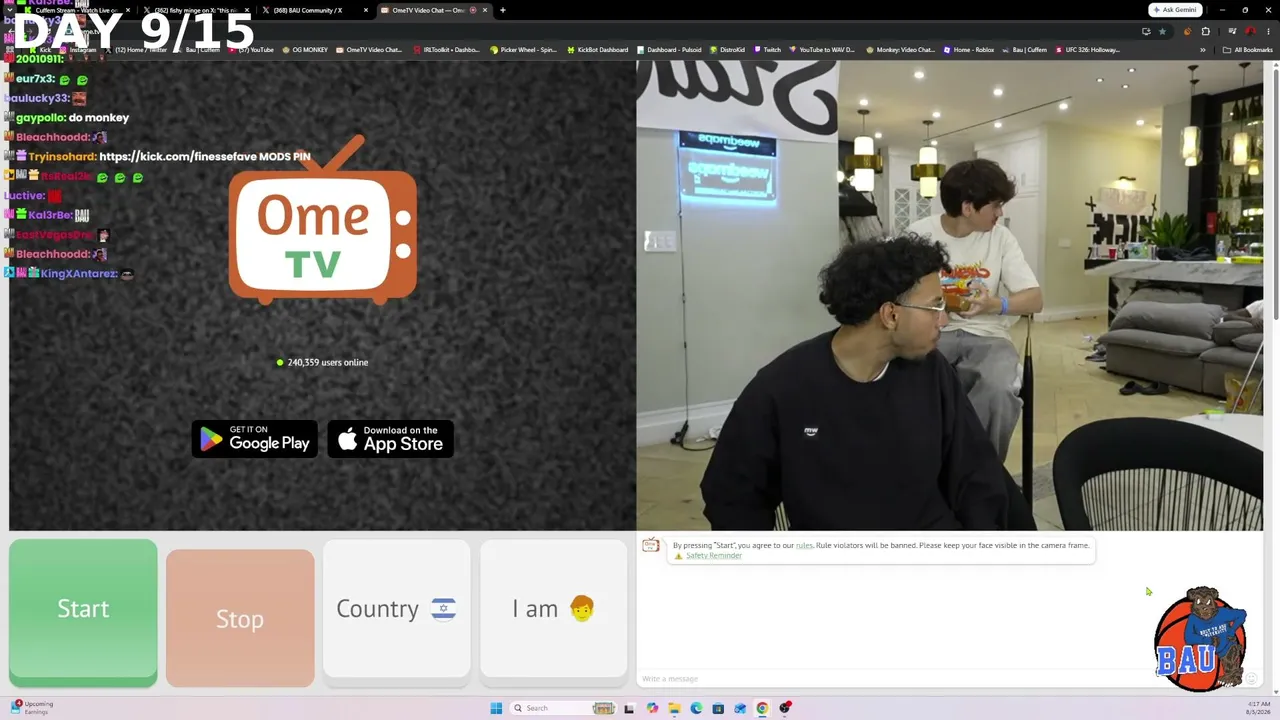This screenshot has height=720, width=1280.
Task: Open Google Chrome from the taskbar
Action: click(762, 708)
